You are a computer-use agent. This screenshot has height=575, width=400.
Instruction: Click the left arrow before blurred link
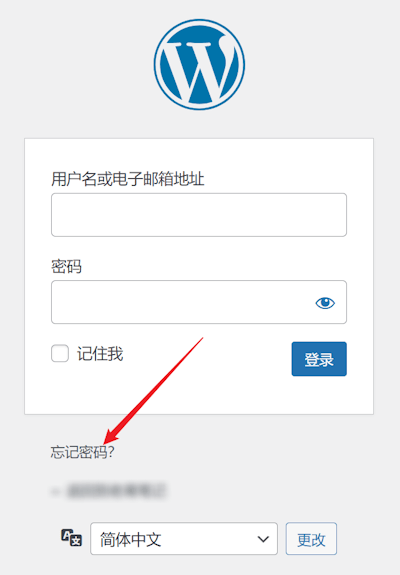click(x=56, y=491)
